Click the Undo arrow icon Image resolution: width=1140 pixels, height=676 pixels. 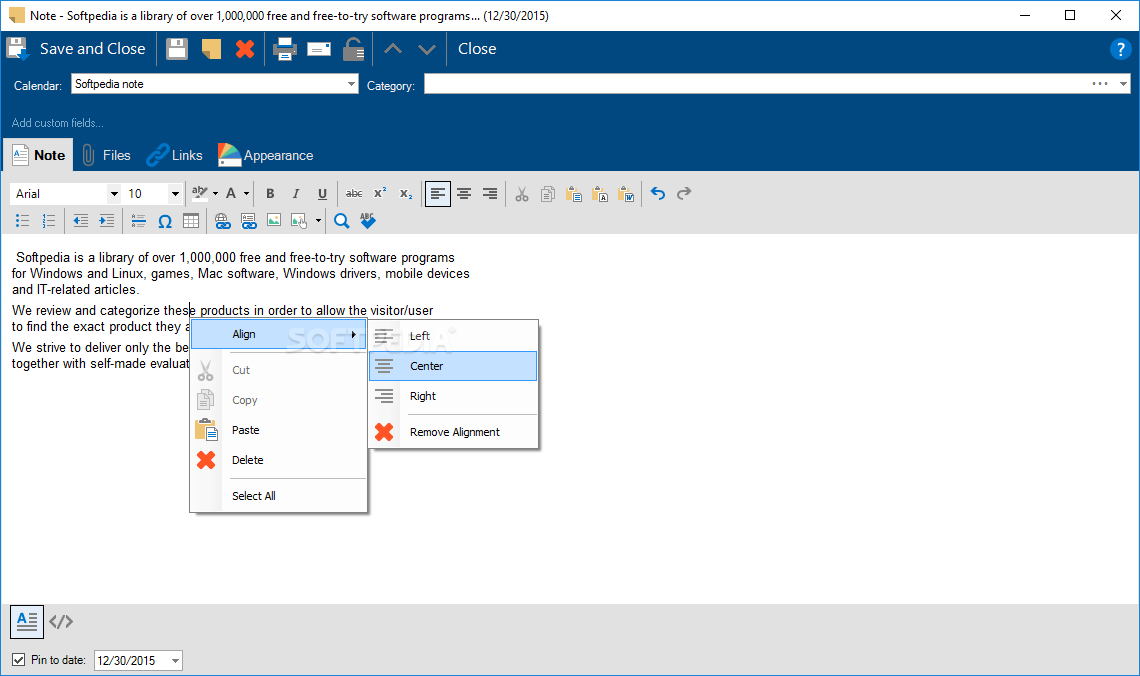click(658, 193)
